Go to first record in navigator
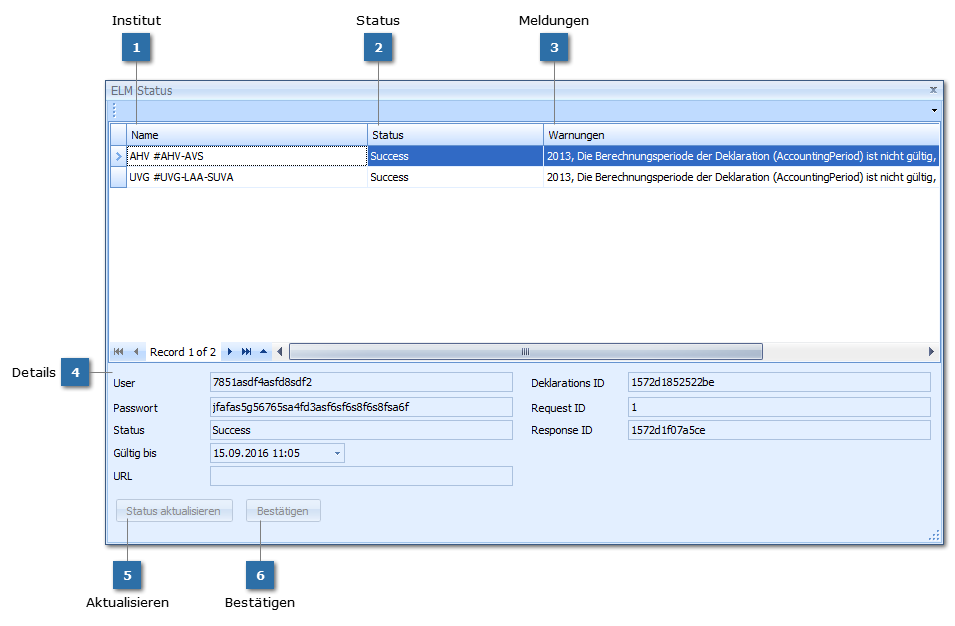Viewport: 955px width, 626px height. tap(119, 352)
